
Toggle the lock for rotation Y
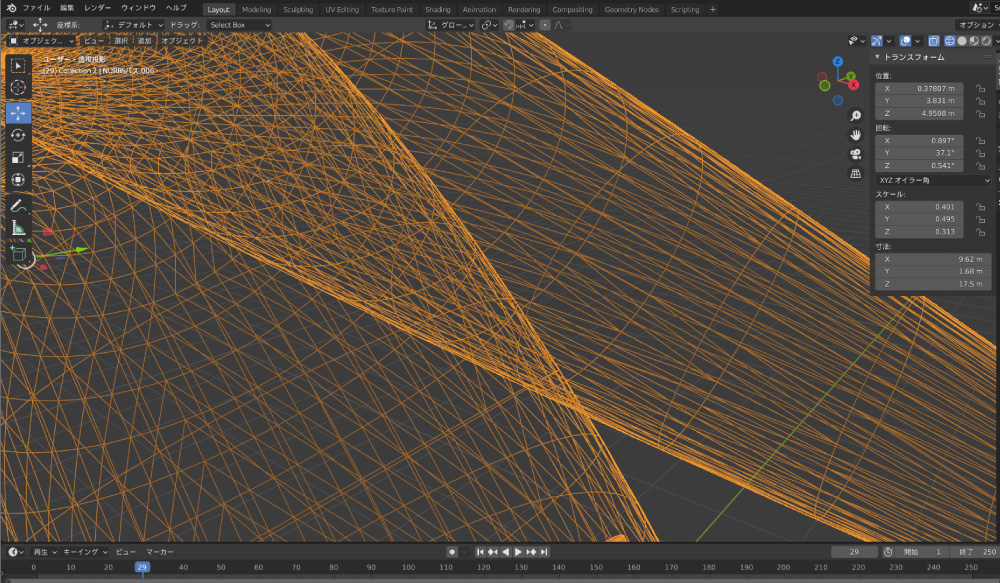(980, 153)
